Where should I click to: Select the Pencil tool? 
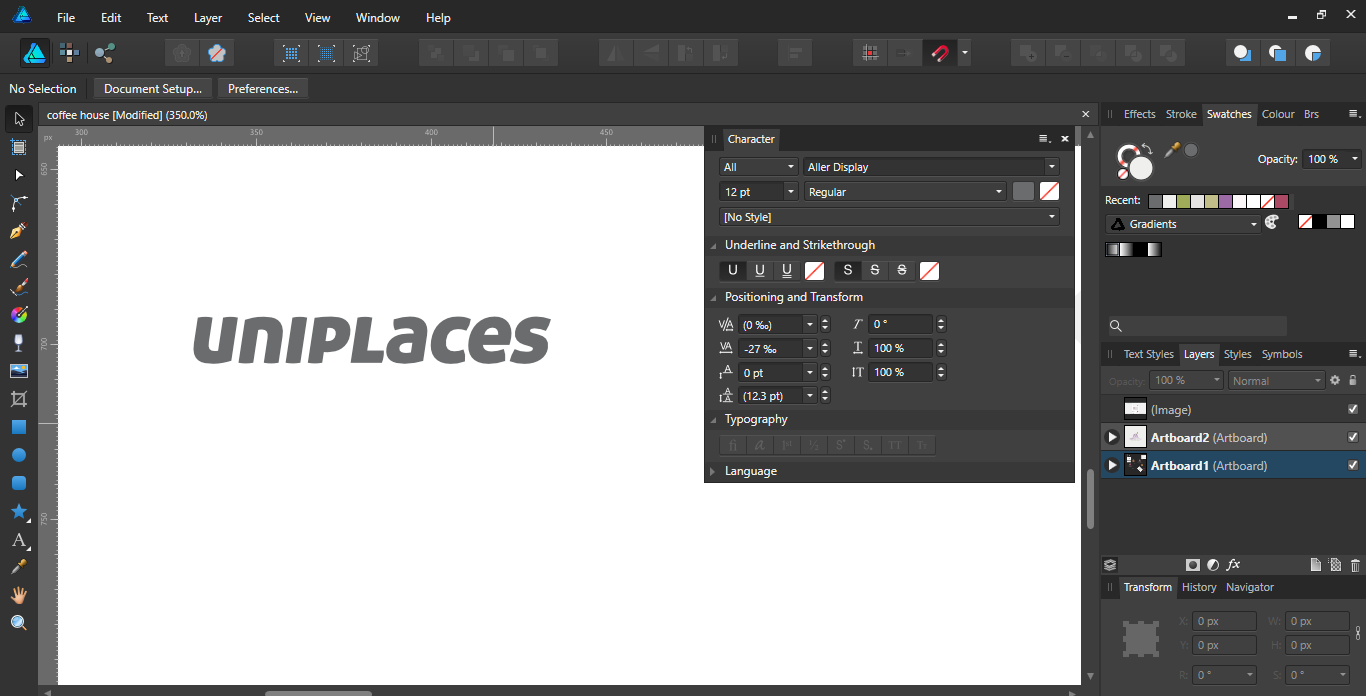point(19,259)
